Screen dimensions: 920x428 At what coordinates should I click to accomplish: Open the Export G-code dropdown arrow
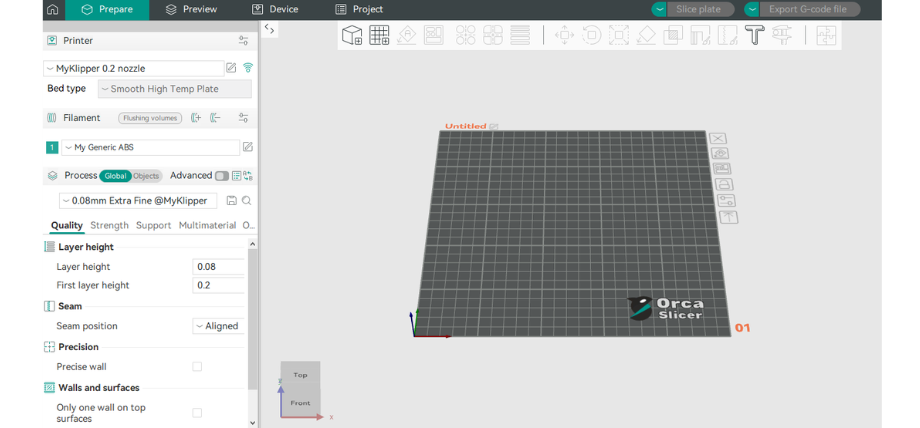(752, 9)
